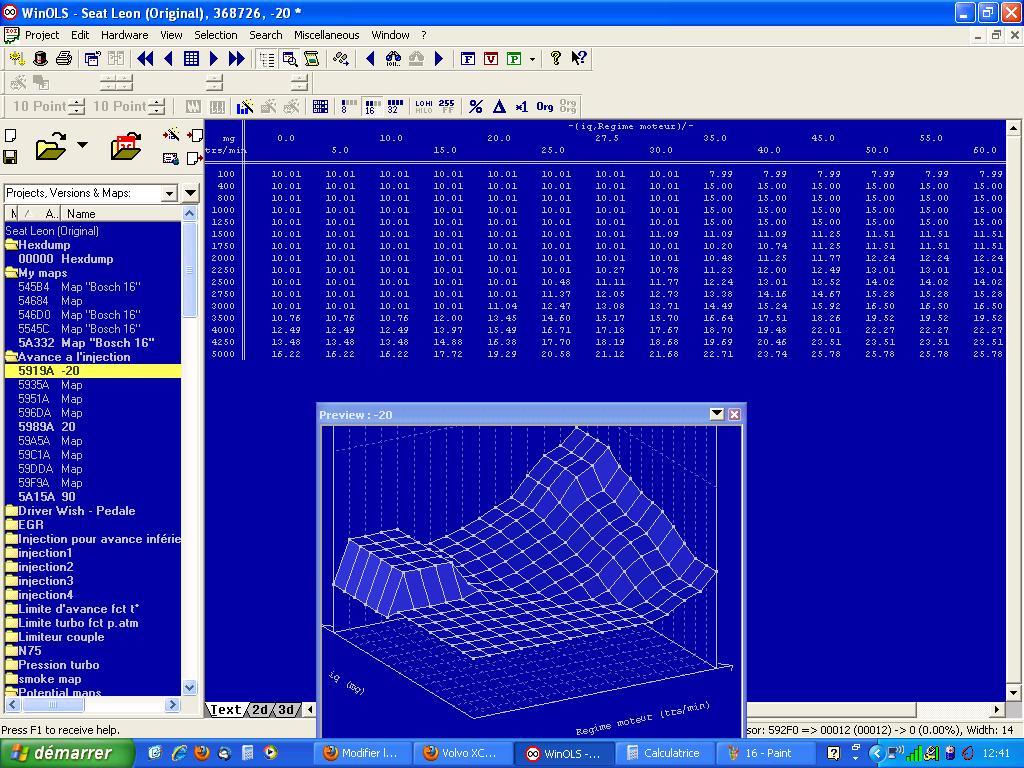Click the magnifier search window icon
Image resolution: width=1024 pixels, height=768 pixels.
pos(289,59)
